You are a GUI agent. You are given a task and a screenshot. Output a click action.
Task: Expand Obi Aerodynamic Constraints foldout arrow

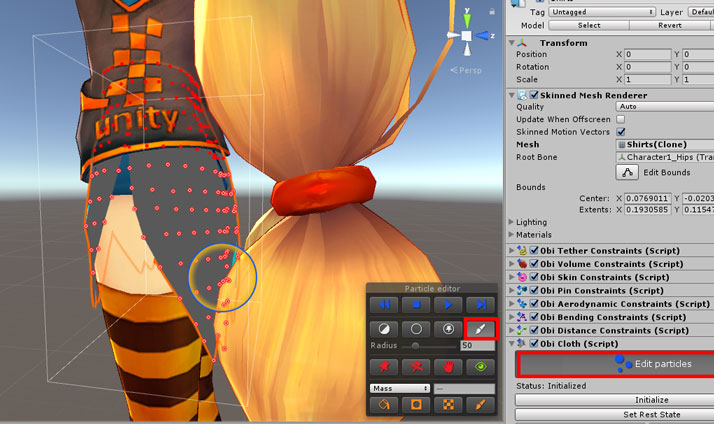511,304
